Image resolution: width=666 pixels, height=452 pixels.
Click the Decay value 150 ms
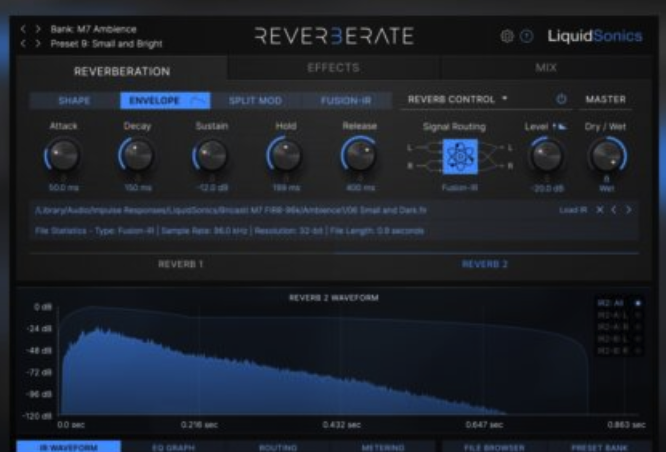(138, 187)
